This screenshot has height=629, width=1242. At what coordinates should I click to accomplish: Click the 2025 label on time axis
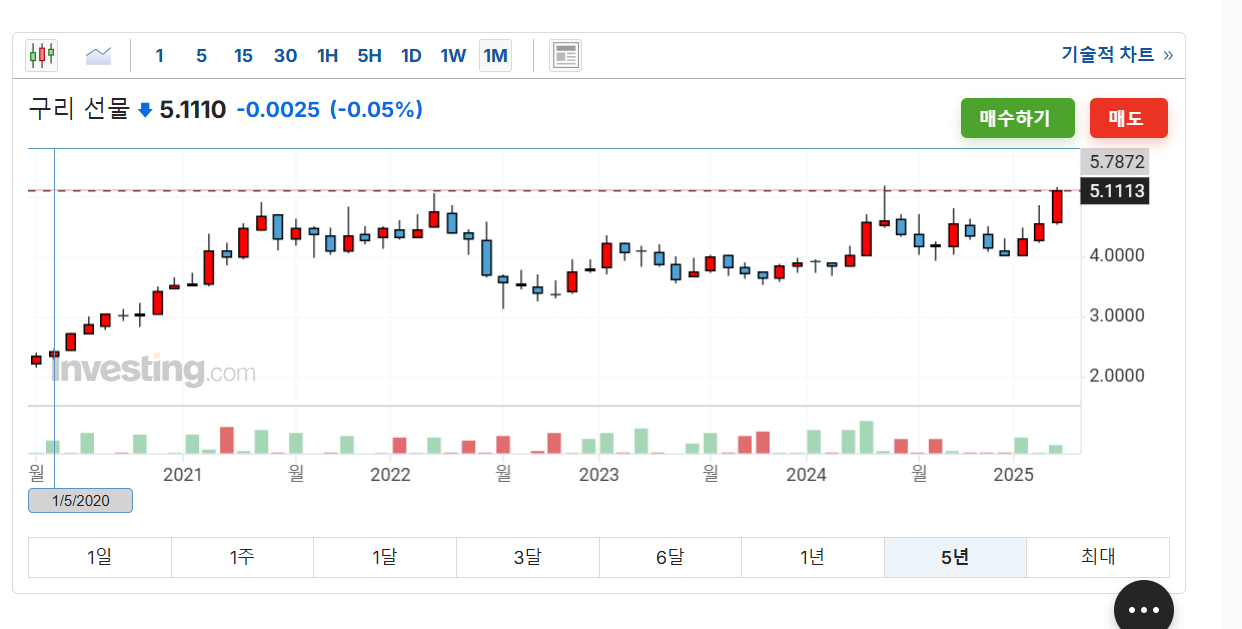[x=1014, y=474]
